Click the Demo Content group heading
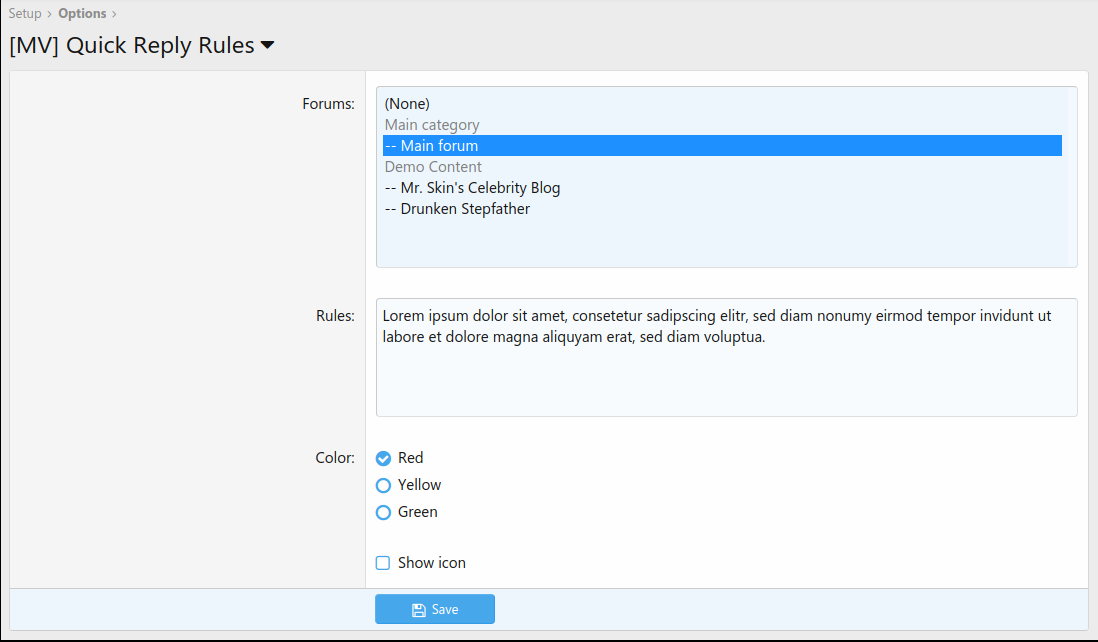Viewport: 1098px width, 642px height. pos(433,167)
